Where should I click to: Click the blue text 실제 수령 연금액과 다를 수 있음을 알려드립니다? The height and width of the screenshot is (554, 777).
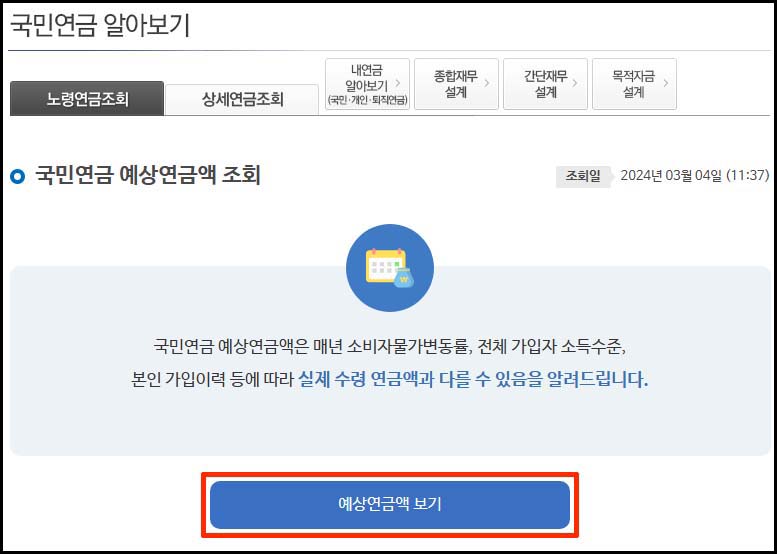473,380
